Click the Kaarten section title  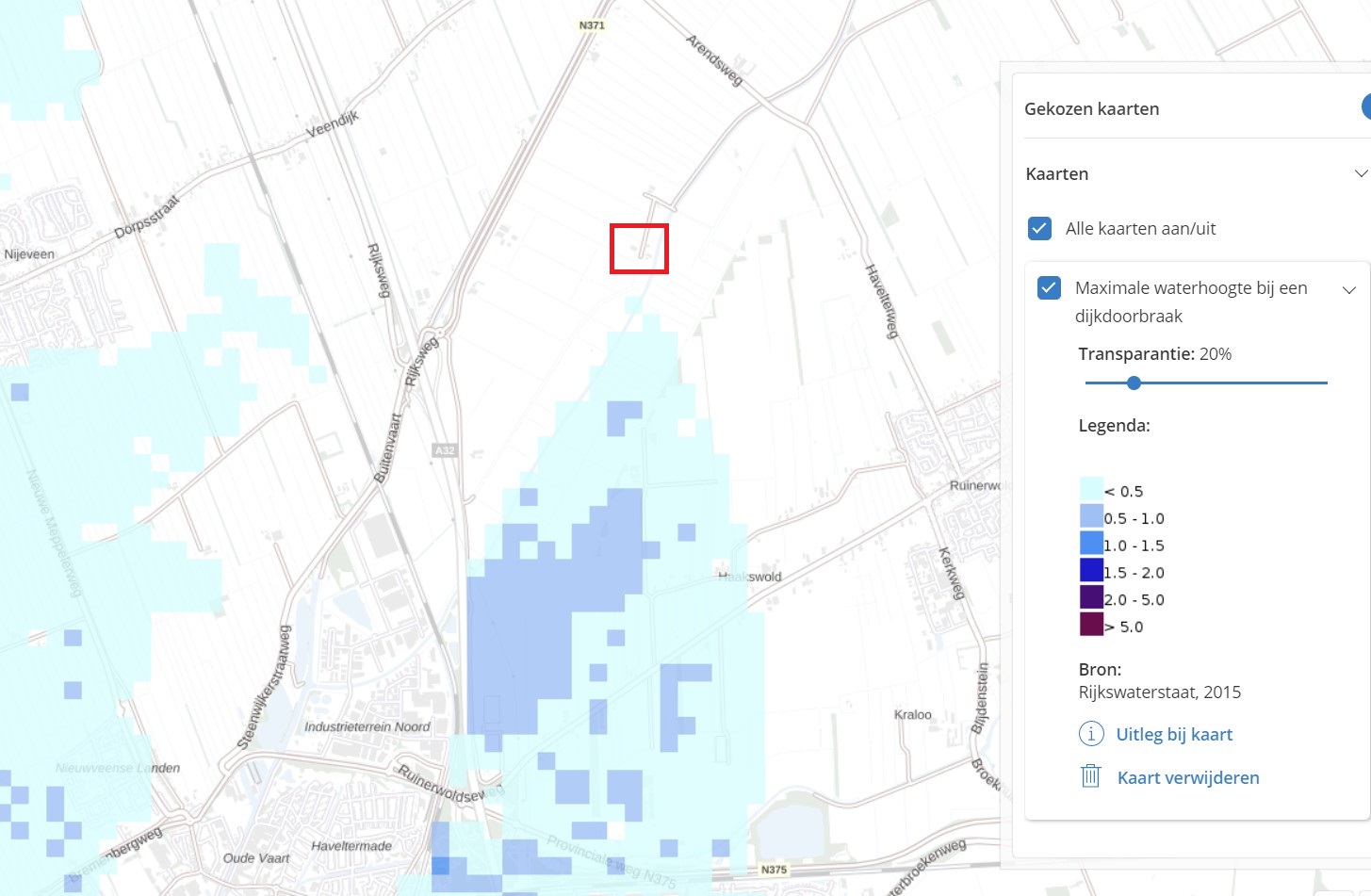[x=1056, y=173]
